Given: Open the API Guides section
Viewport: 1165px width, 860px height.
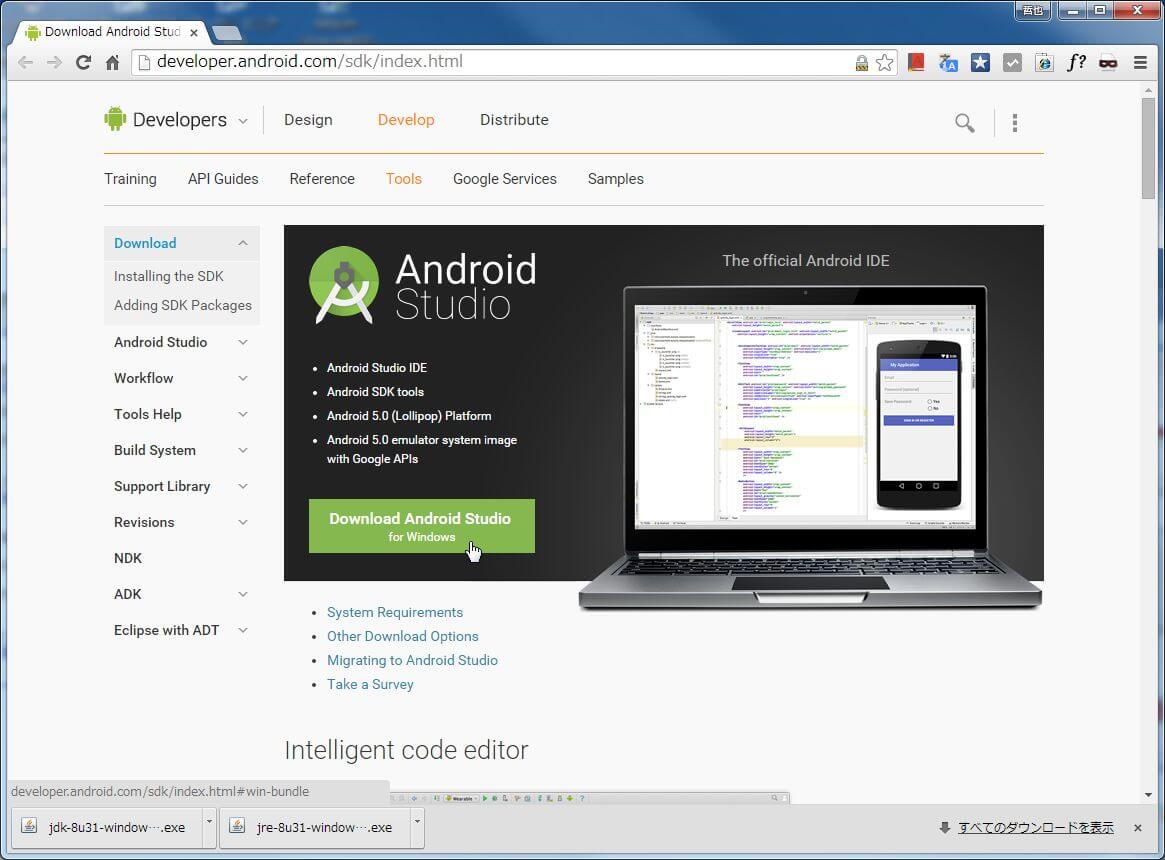Looking at the screenshot, I should click(223, 179).
